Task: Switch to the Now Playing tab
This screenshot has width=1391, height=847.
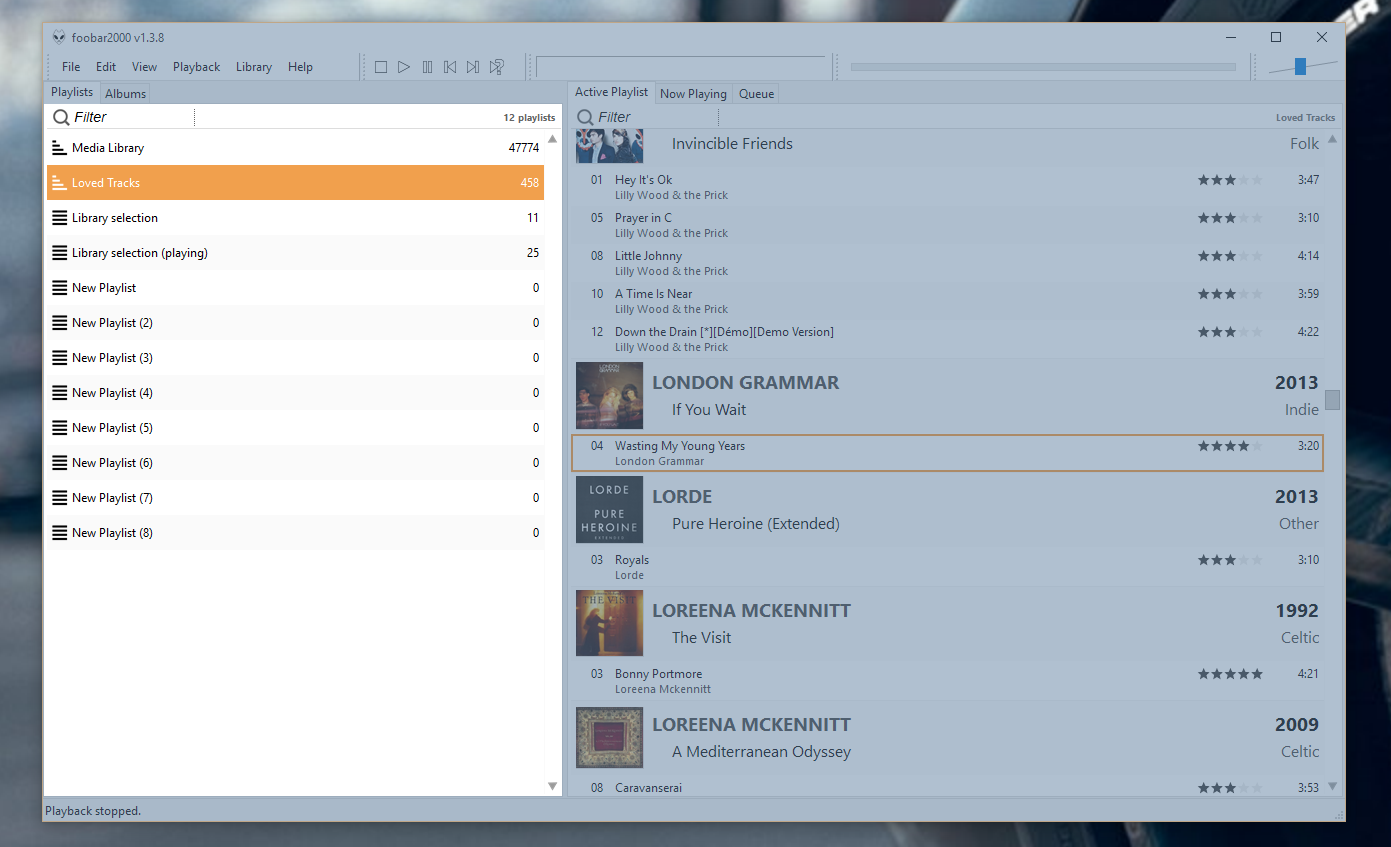Action: (x=693, y=94)
